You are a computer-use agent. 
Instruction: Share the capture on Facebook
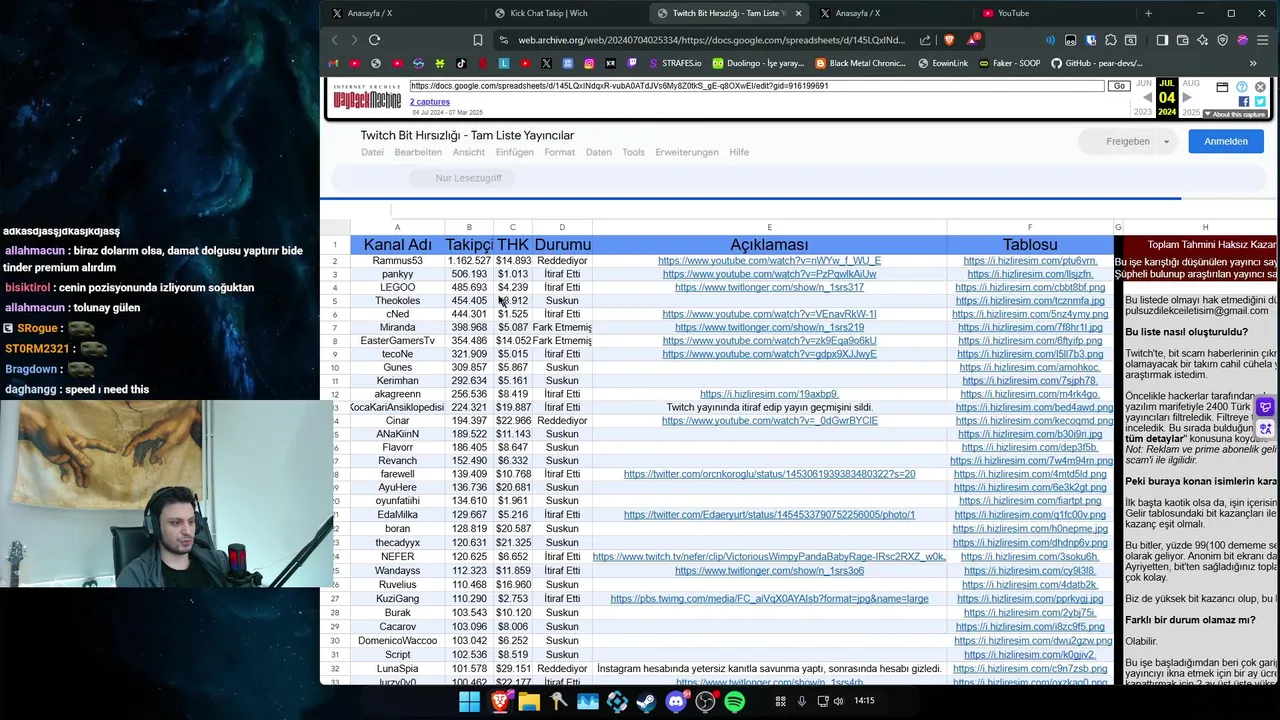click(1244, 101)
